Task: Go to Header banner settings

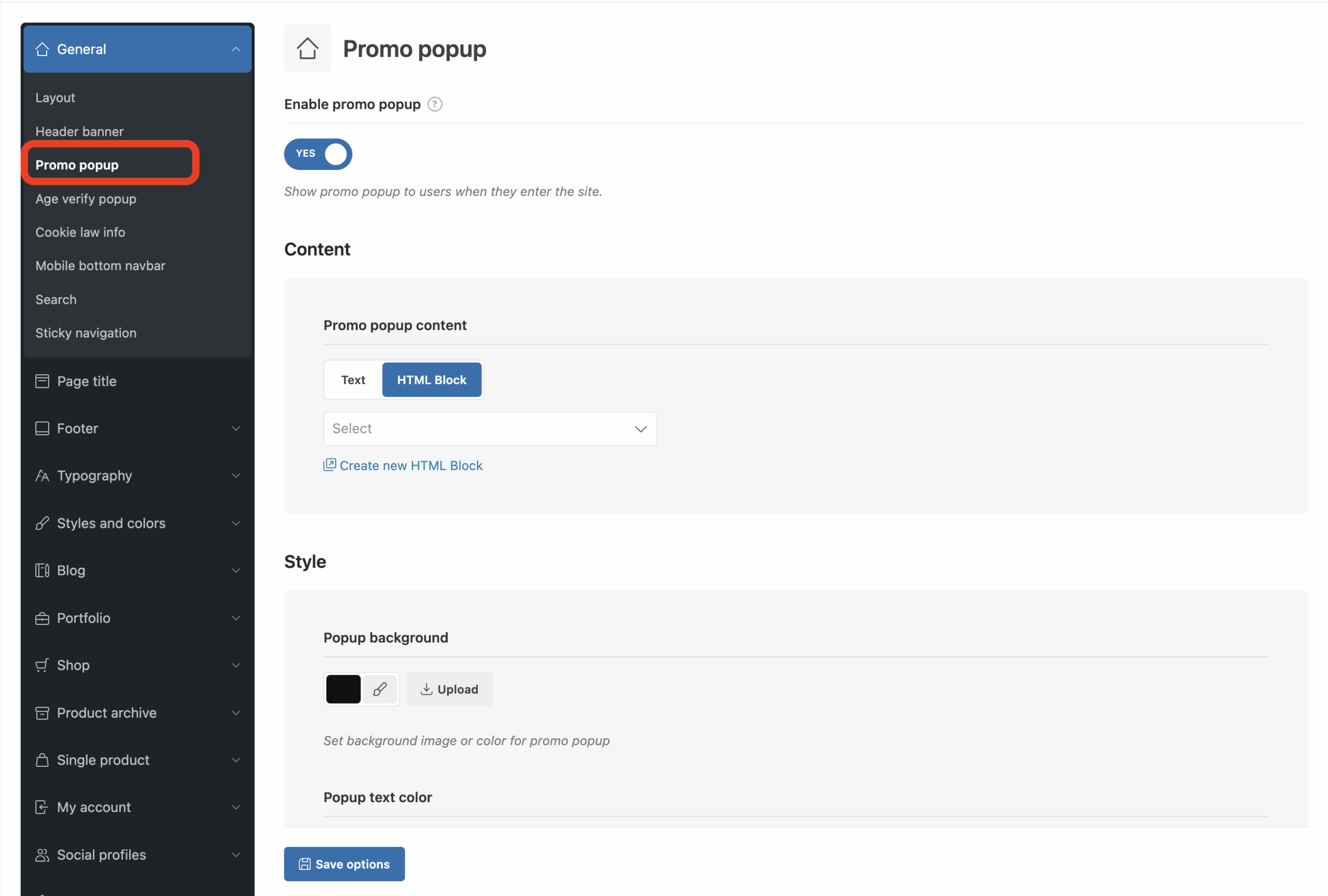Action: tap(79, 131)
